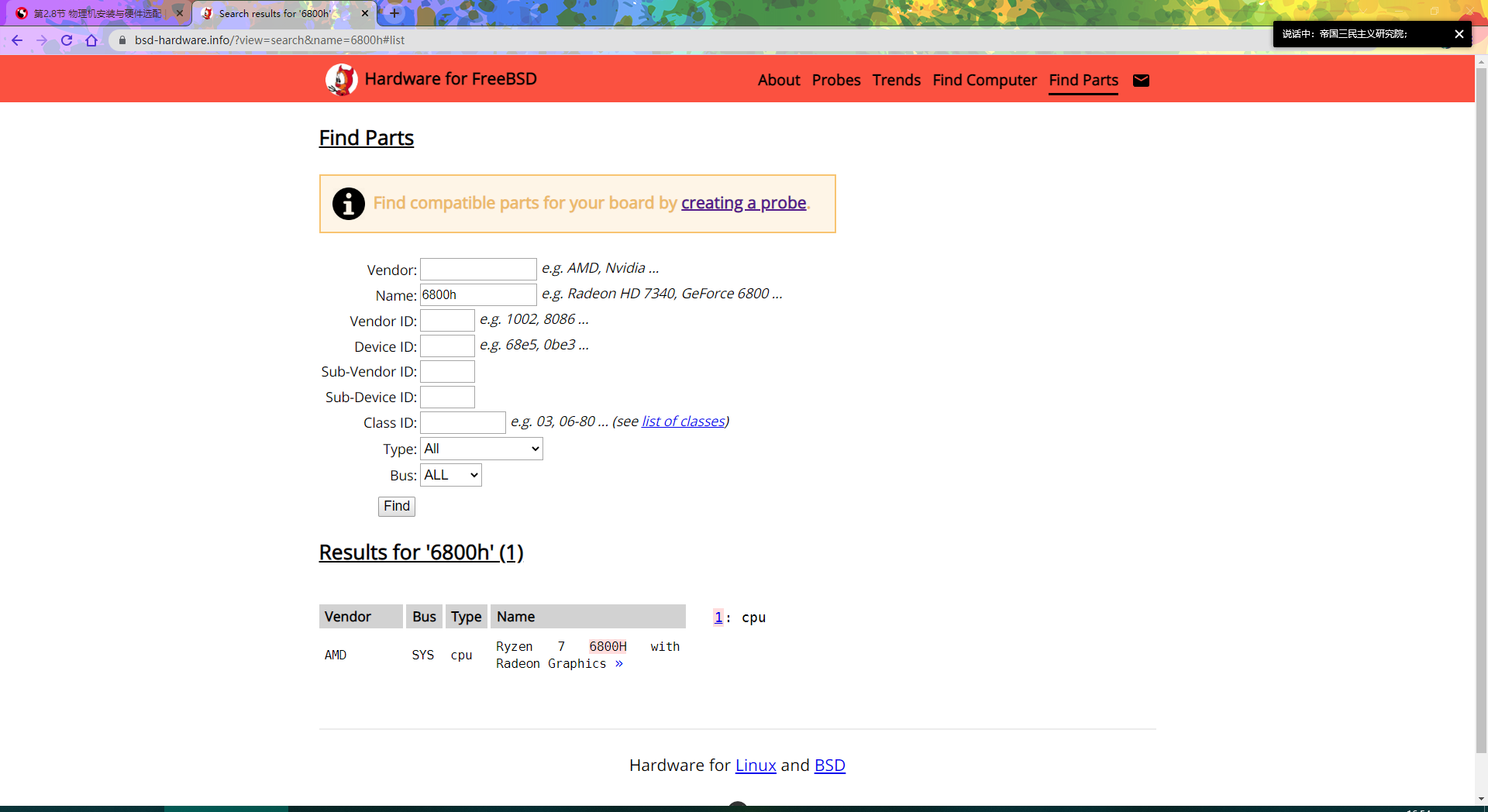This screenshot has height=812, width=1488.
Task: Open Ryzen 7 6800H details arrow
Action: pos(619,664)
